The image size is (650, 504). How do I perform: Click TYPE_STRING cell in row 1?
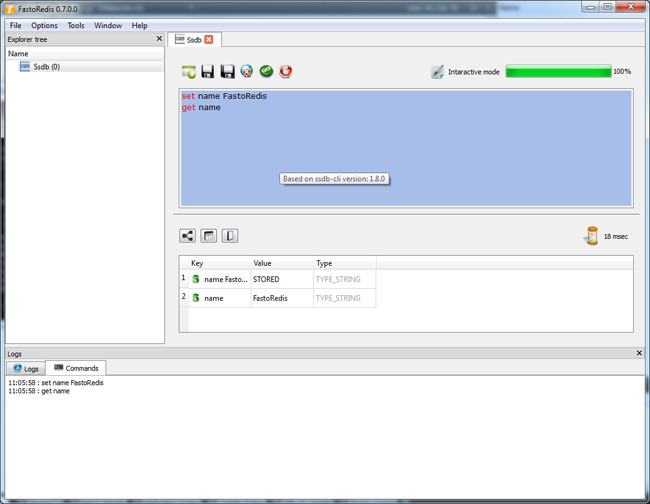(x=345, y=279)
